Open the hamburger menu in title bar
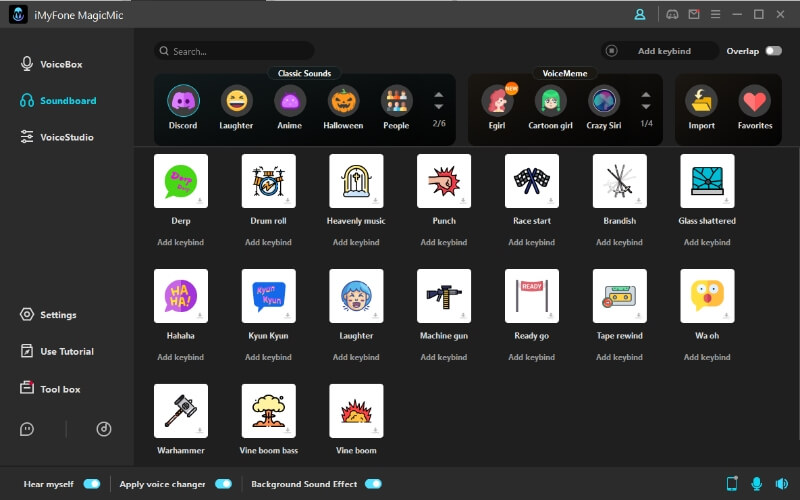This screenshot has height=500, width=800. pos(715,14)
